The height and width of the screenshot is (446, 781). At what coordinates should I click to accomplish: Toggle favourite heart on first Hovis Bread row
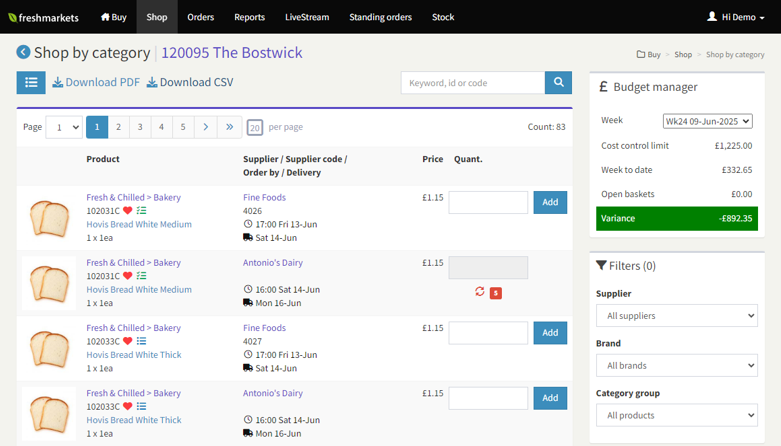click(128, 211)
